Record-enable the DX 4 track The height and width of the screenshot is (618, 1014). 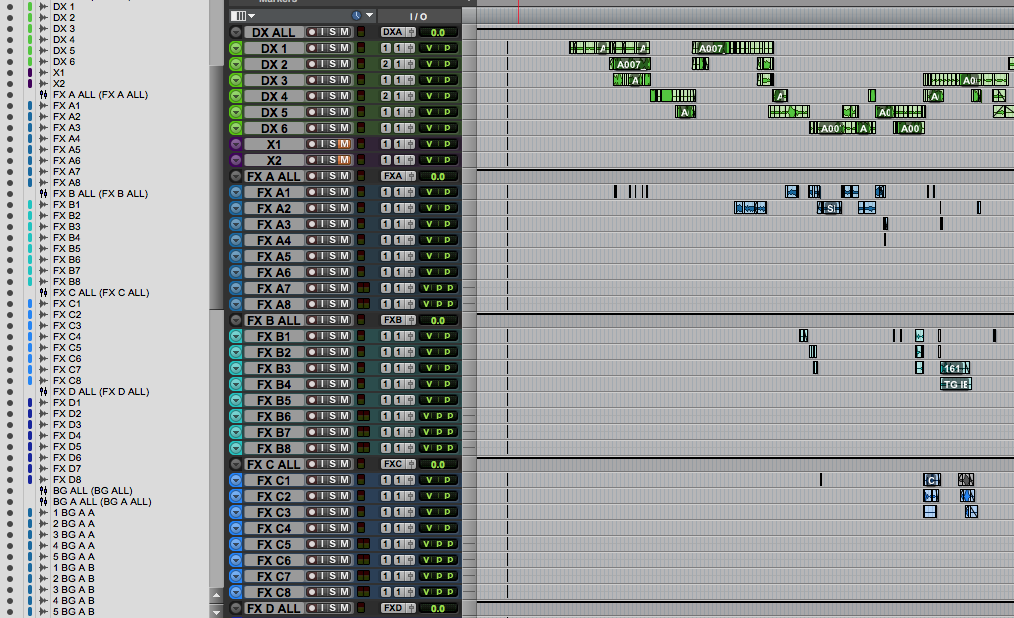[x=312, y=96]
